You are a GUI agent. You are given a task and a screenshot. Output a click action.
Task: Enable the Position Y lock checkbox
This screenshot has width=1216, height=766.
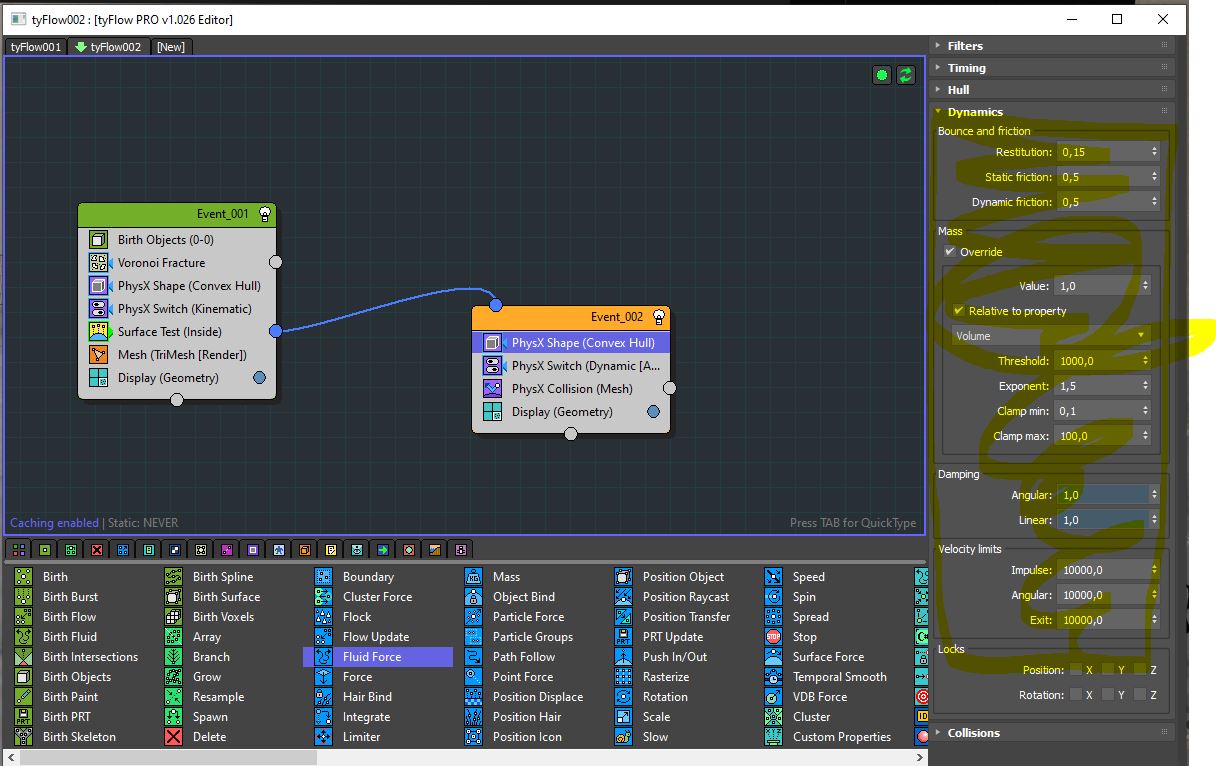(x=1108, y=670)
